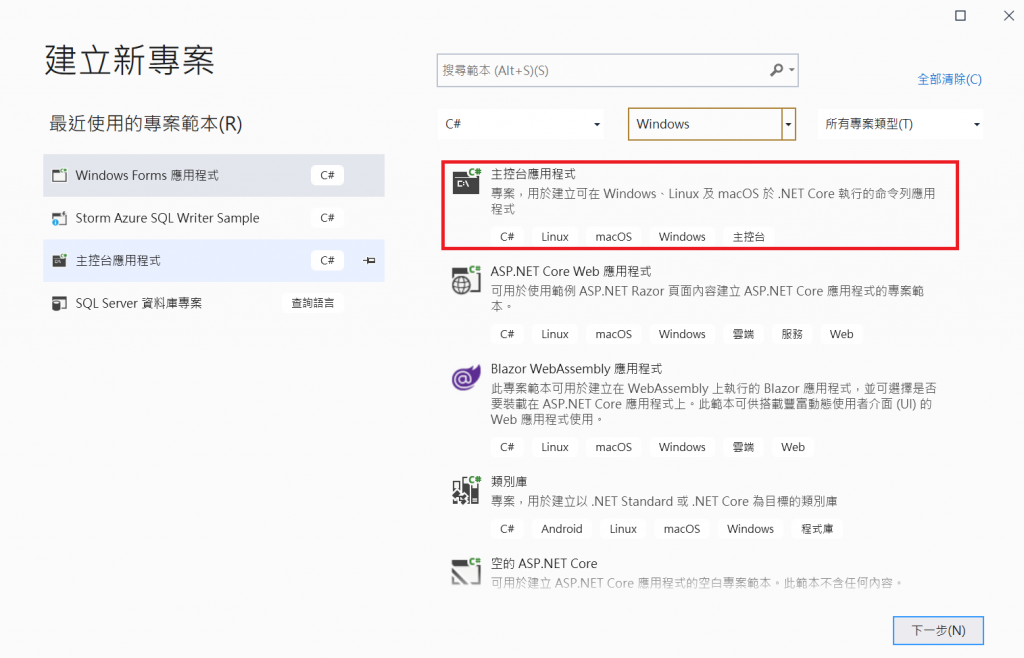Click Windows tag under ASP.NET Core Web template
The height and width of the screenshot is (658, 1024).
(x=682, y=334)
